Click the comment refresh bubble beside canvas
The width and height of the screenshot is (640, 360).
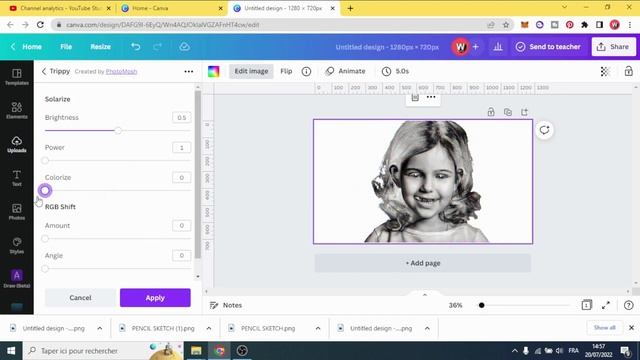[544, 130]
